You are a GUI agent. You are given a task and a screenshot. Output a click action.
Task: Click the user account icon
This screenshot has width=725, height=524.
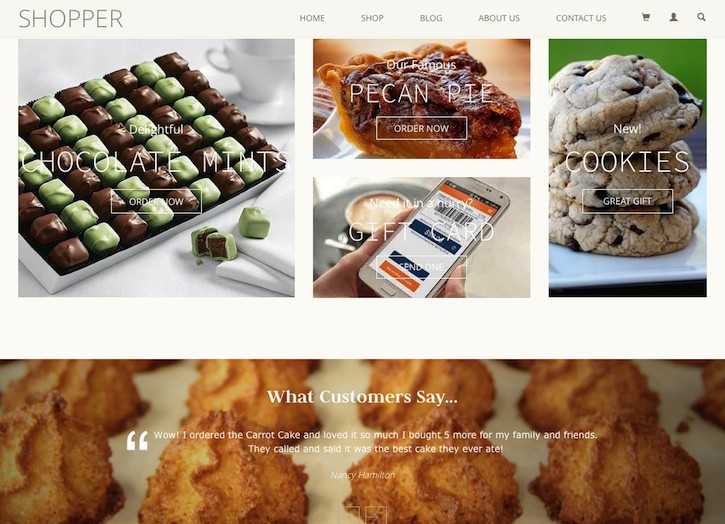point(674,18)
